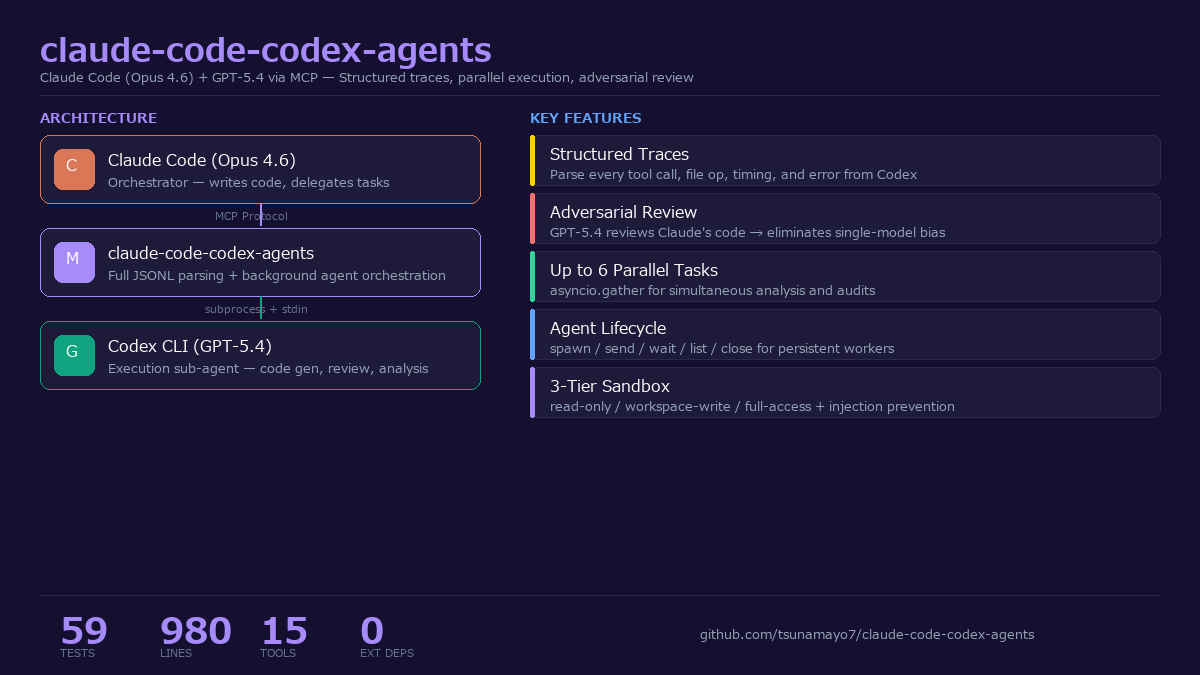Viewport: 1200px width, 675px height.
Task: Select the Claude Code (Opus 4.6) card title
Action: click(202, 160)
